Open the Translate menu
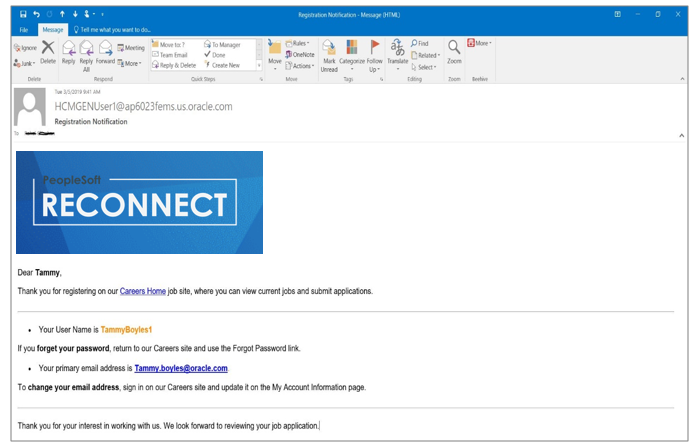696x448 pixels. (397, 55)
